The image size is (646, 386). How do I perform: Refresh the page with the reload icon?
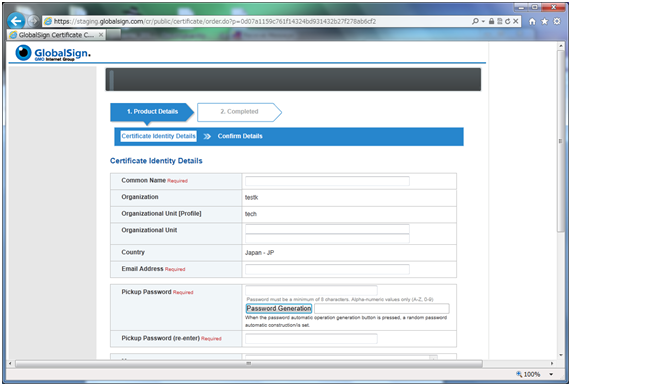[x=507, y=21]
